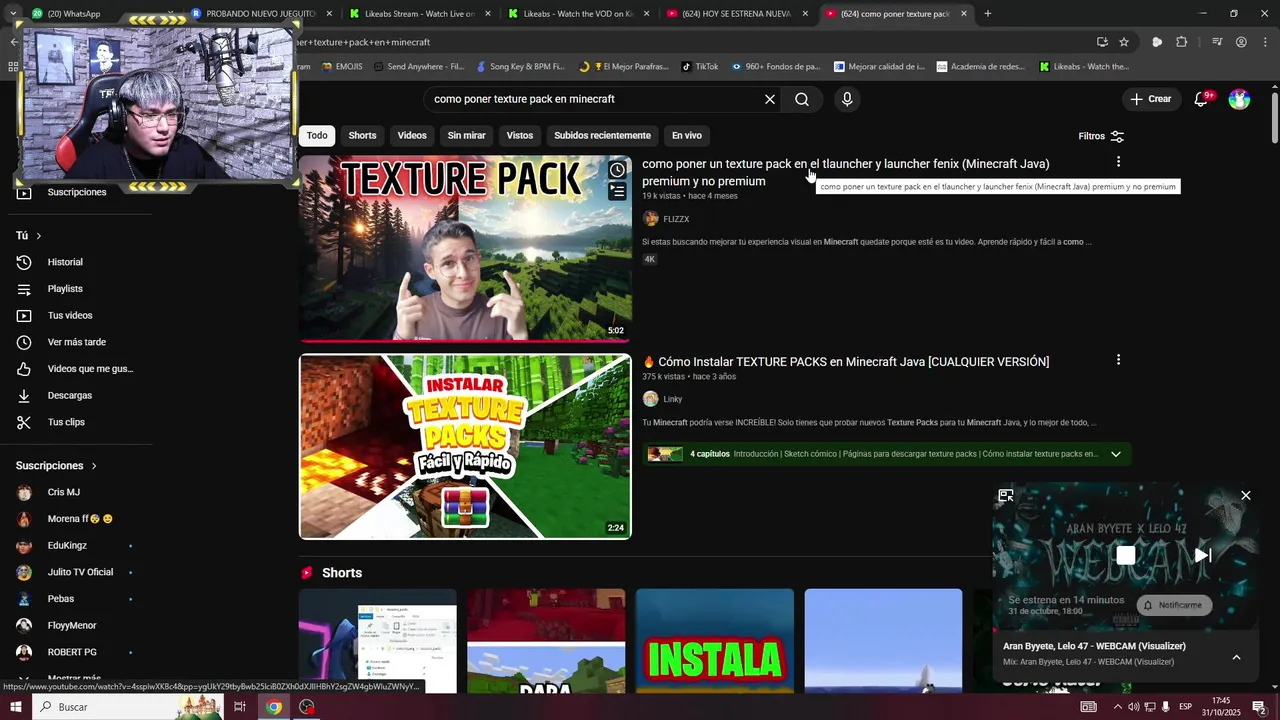Select the Vistos filter chip
The width and height of the screenshot is (1280, 720).
[x=520, y=135]
